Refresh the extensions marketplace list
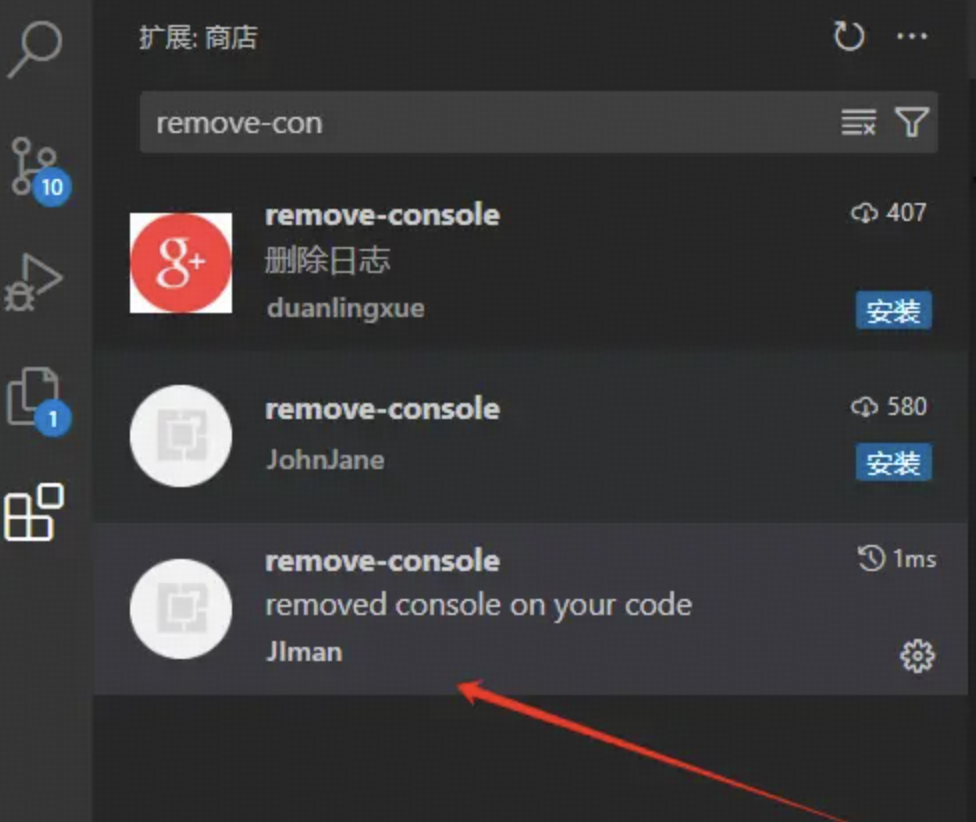This screenshot has height=822, width=976. coord(849,36)
